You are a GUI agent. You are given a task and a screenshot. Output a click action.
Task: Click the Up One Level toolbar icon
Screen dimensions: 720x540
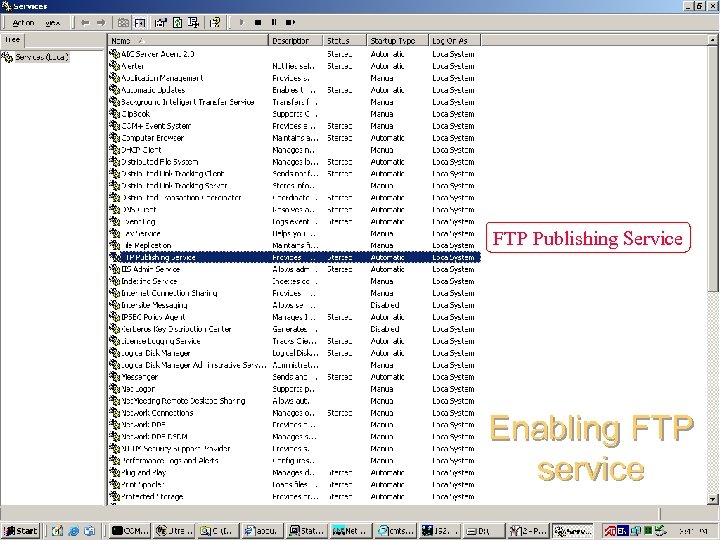123,22
